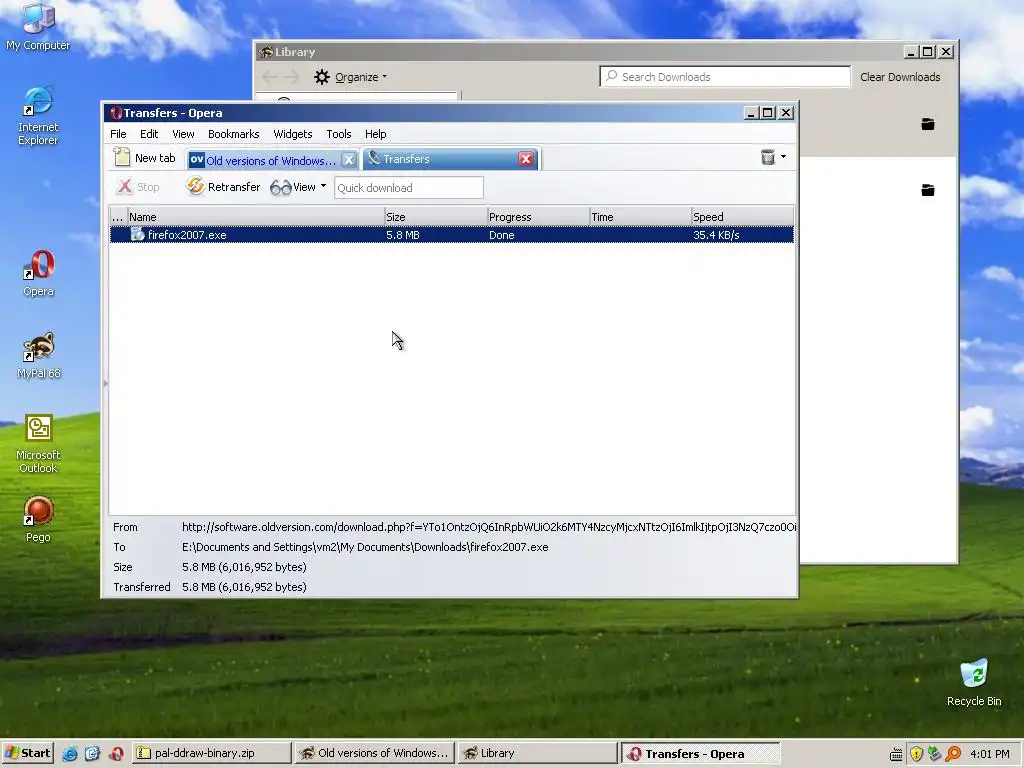The width and height of the screenshot is (1024, 768).
Task: Focus the Quick download field
Action: click(409, 187)
